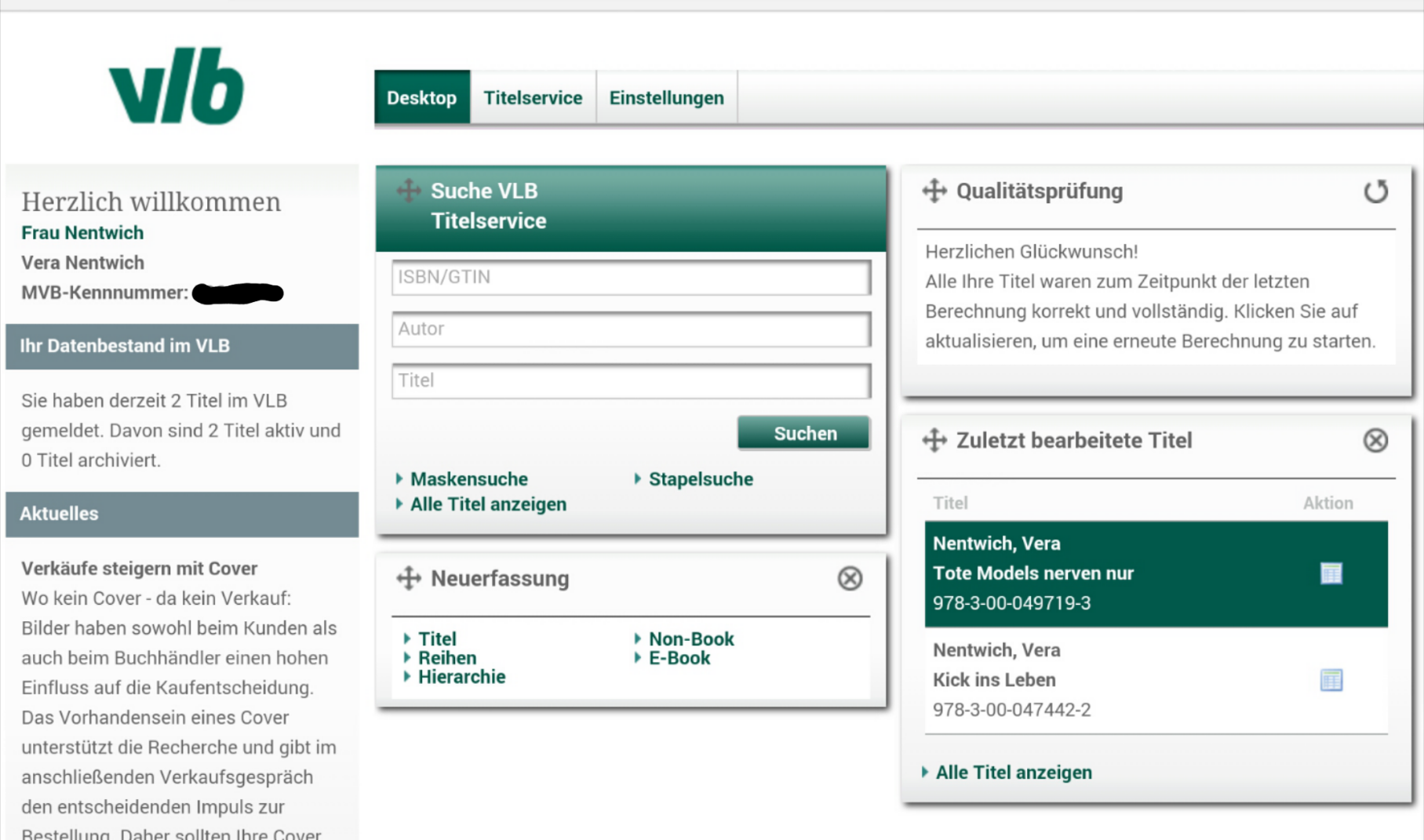Image resolution: width=1424 pixels, height=840 pixels.
Task: Switch to the Titelservice tab
Action: (x=533, y=97)
